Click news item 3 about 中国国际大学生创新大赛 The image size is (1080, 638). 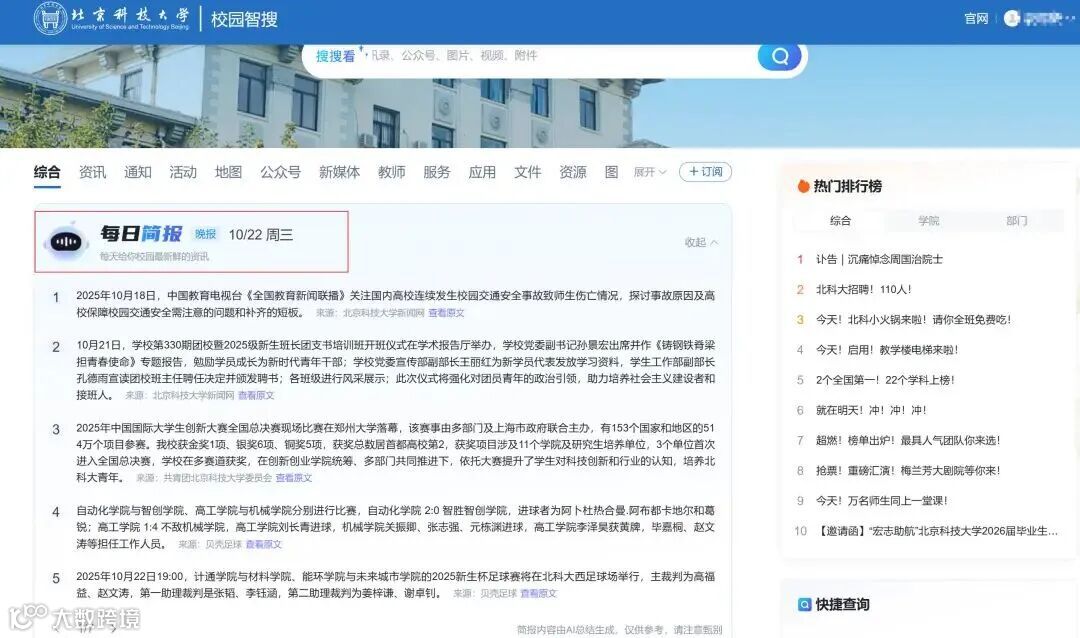pos(395,453)
